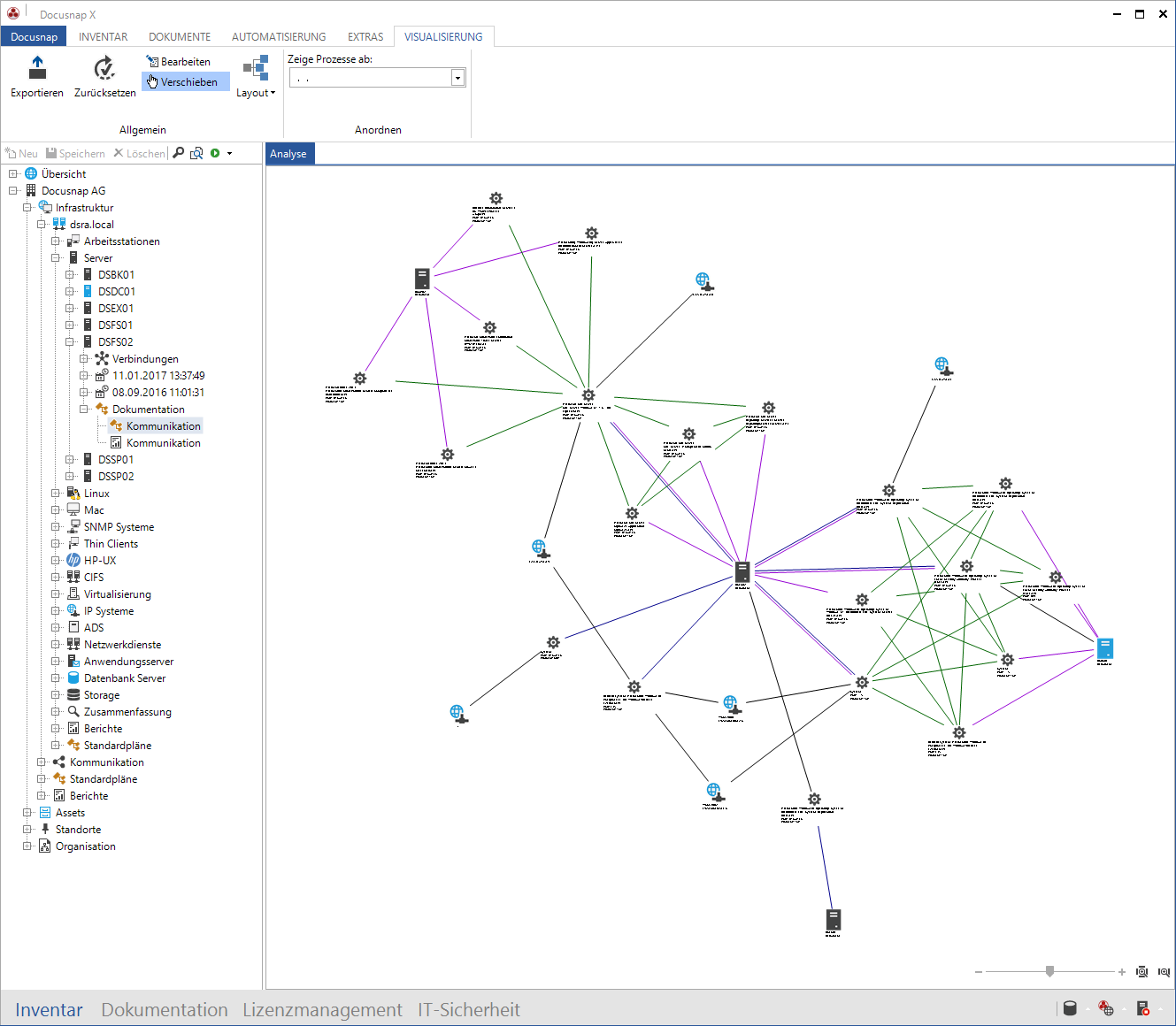Click the 100% zoom reset icon
The image size is (1176, 1026).
tap(1164, 972)
